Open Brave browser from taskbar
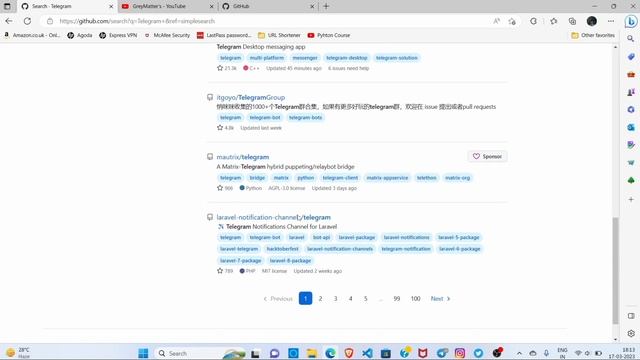Viewport: 640px width, 360px height. coord(349,353)
